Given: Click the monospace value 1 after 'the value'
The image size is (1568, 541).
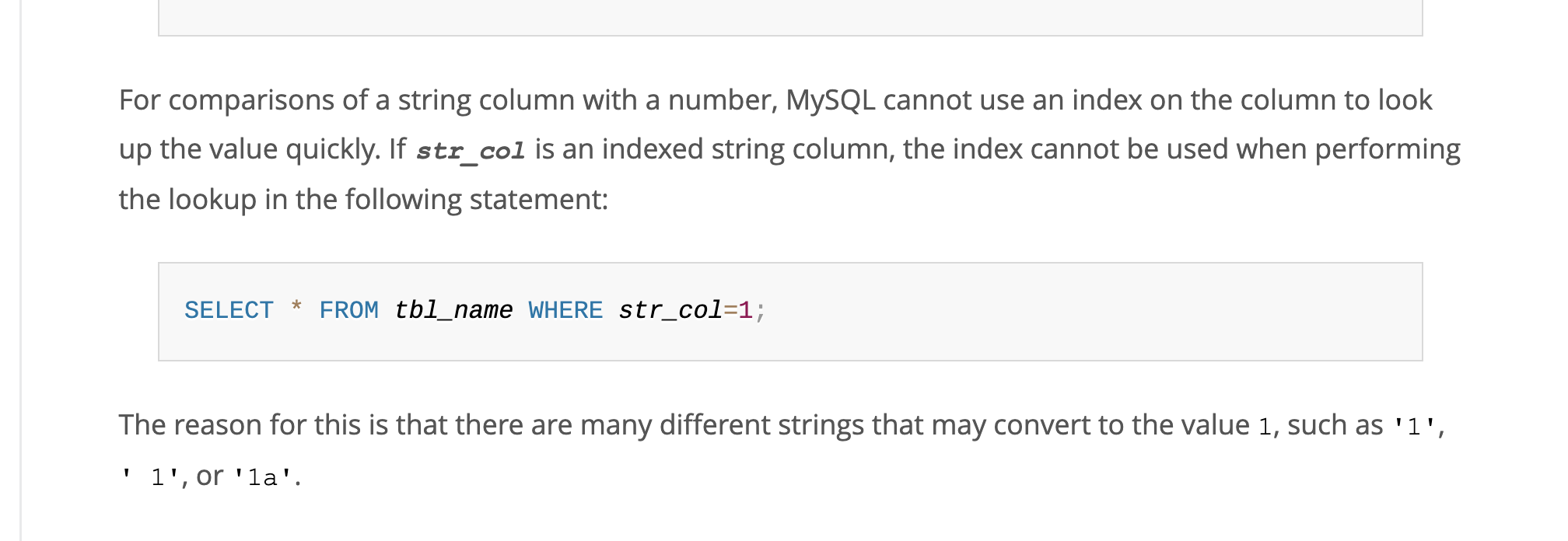Looking at the screenshot, I should pyautogui.click(x=1265, y=426).
